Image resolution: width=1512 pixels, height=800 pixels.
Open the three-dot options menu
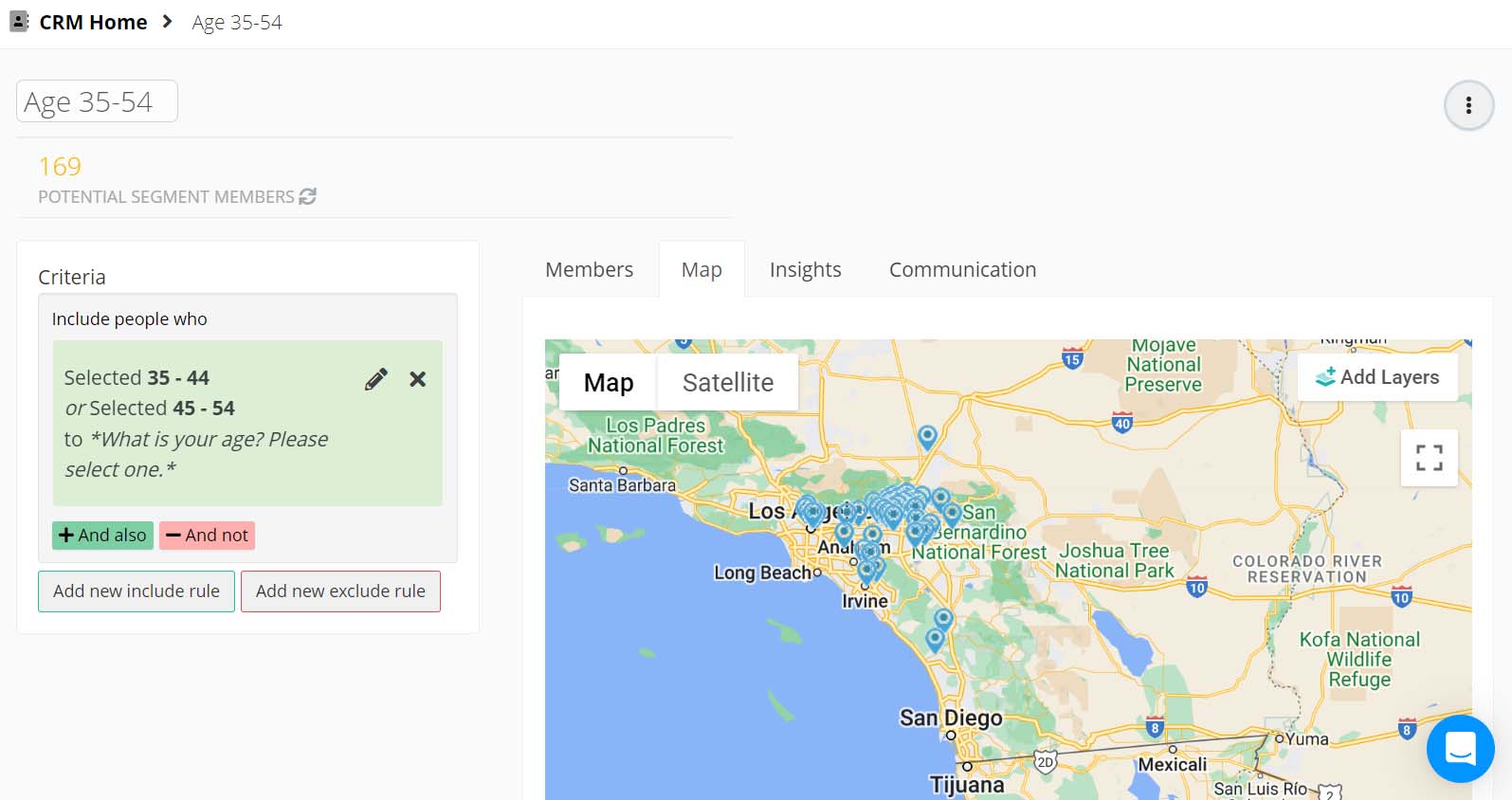(1468, 105)
